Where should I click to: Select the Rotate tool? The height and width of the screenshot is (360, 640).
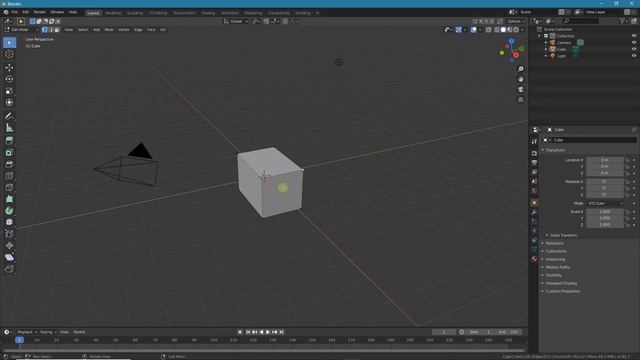tap(9, 79)
